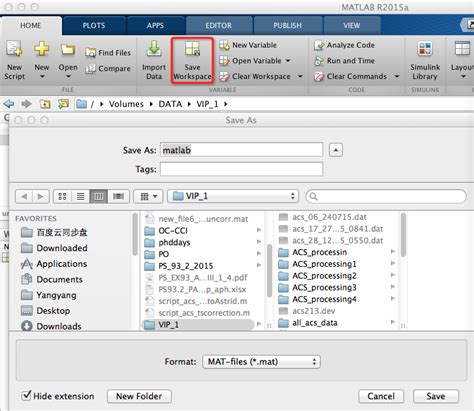Click New Folder button
The height and width of the screenshot is (411, 474).
point(139,396)
